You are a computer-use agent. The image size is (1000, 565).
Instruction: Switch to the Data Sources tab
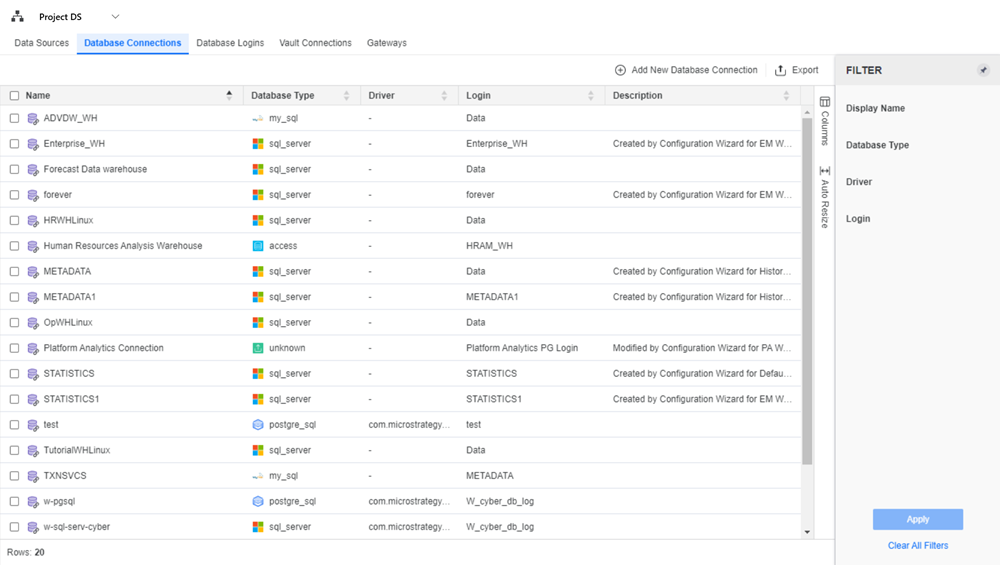point(41,43)
